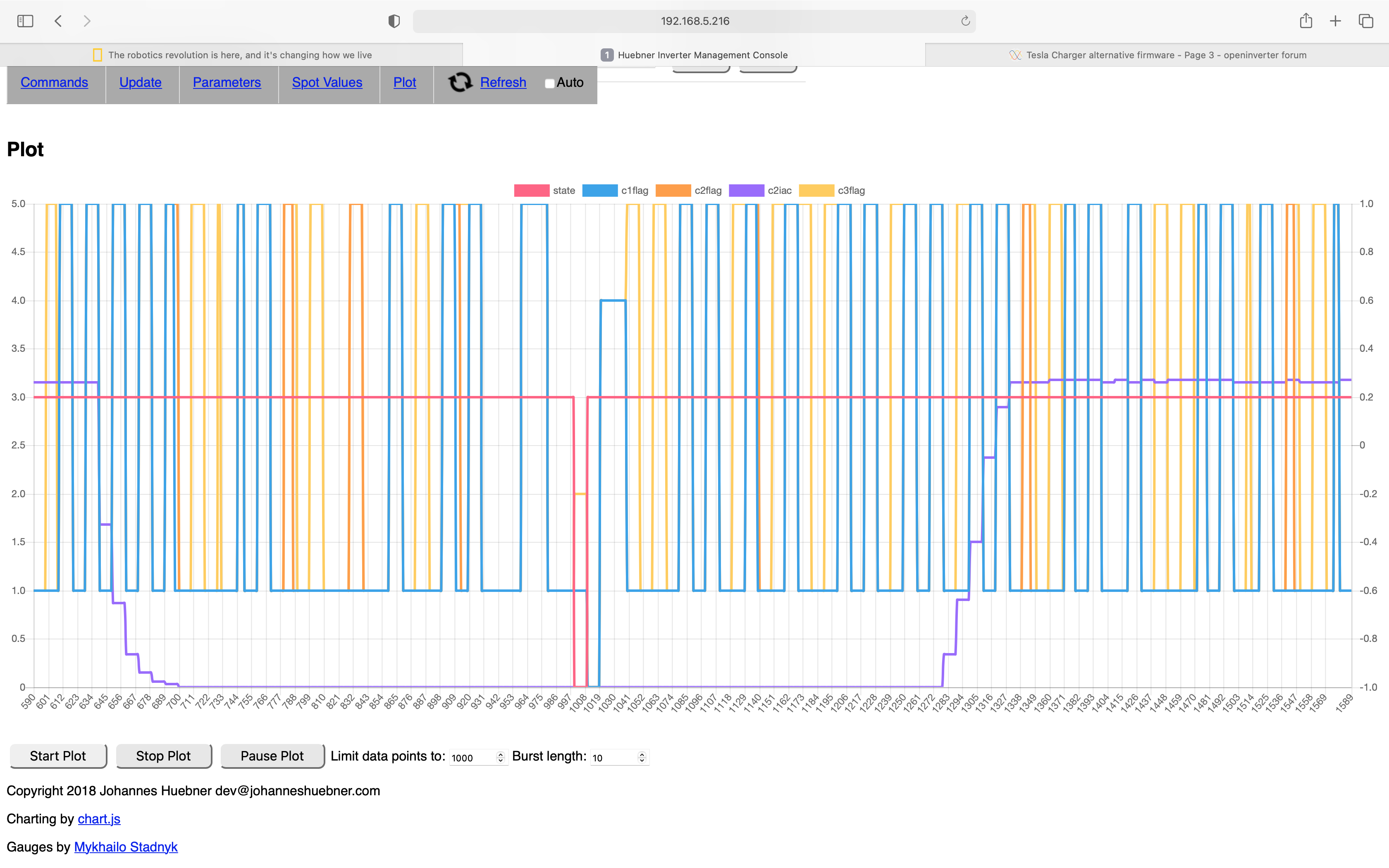Show the tab overview icon
Screen dimensions: 1389x868
point(1365,21)
